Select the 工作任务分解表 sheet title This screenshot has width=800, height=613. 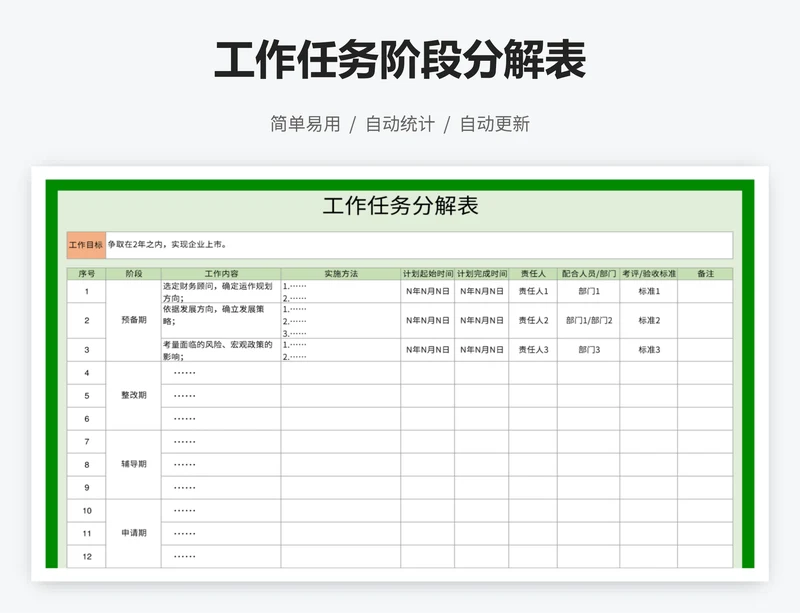tap(401, 206)
